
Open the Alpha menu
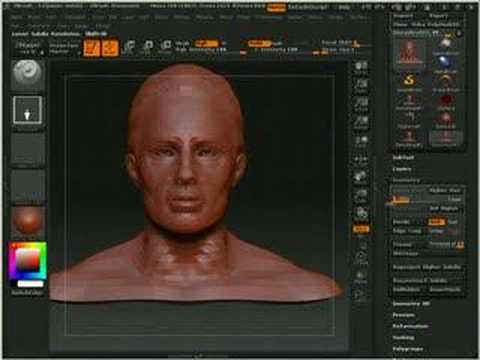[17, 17]
